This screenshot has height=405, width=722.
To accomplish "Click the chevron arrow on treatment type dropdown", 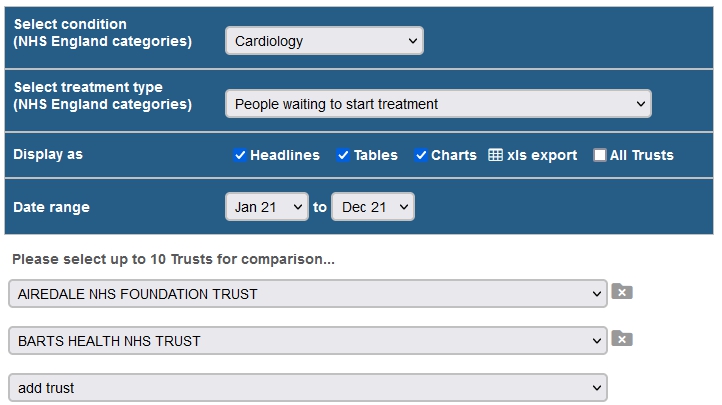I will pos(640,104).
